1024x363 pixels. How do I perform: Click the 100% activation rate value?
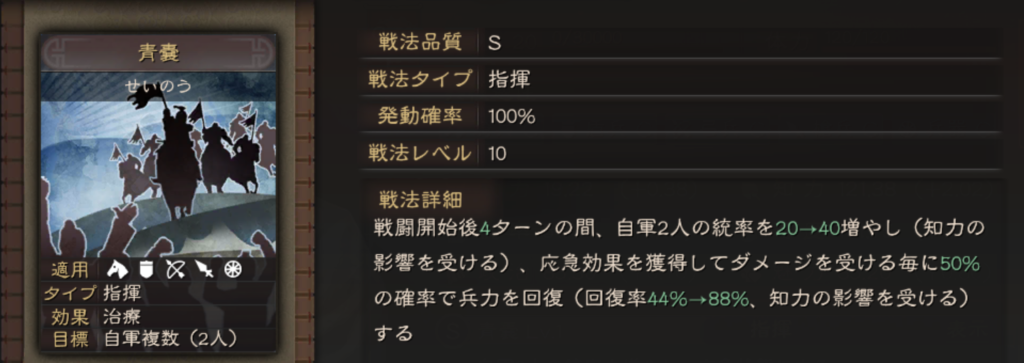(511, 118)
